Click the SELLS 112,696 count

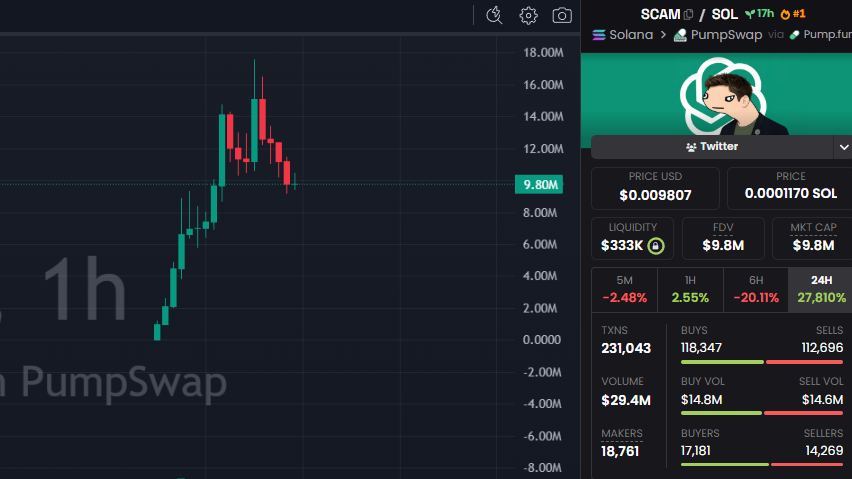coord(822,348)
